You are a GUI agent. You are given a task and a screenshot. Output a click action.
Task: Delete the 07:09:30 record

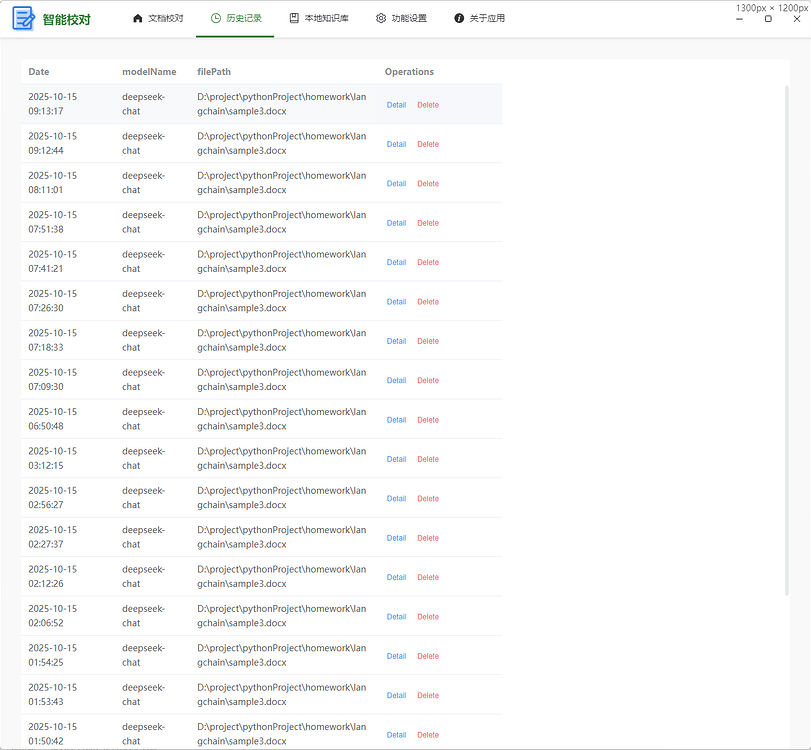coord(428,380)
